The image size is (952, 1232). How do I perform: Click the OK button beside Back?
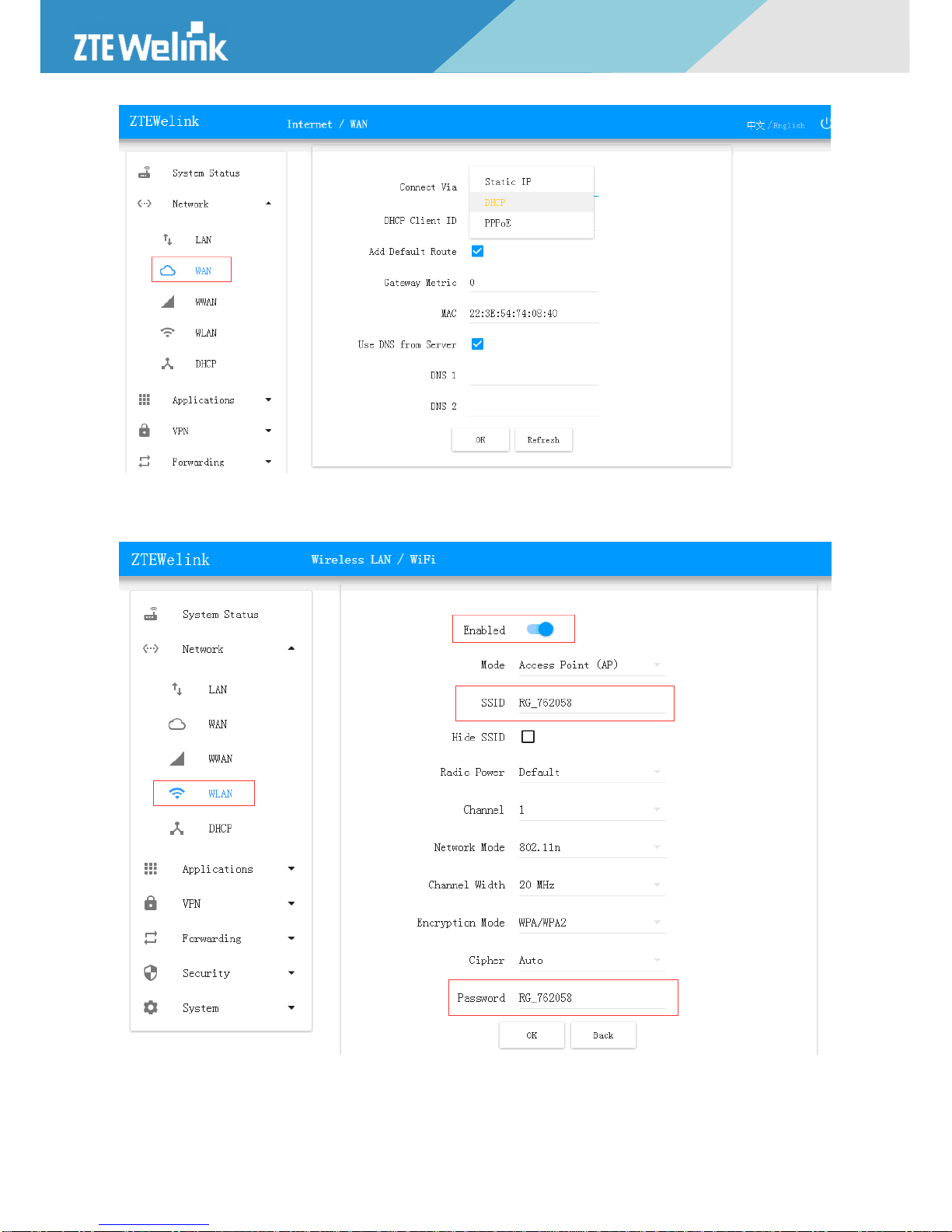[532, 1035]
